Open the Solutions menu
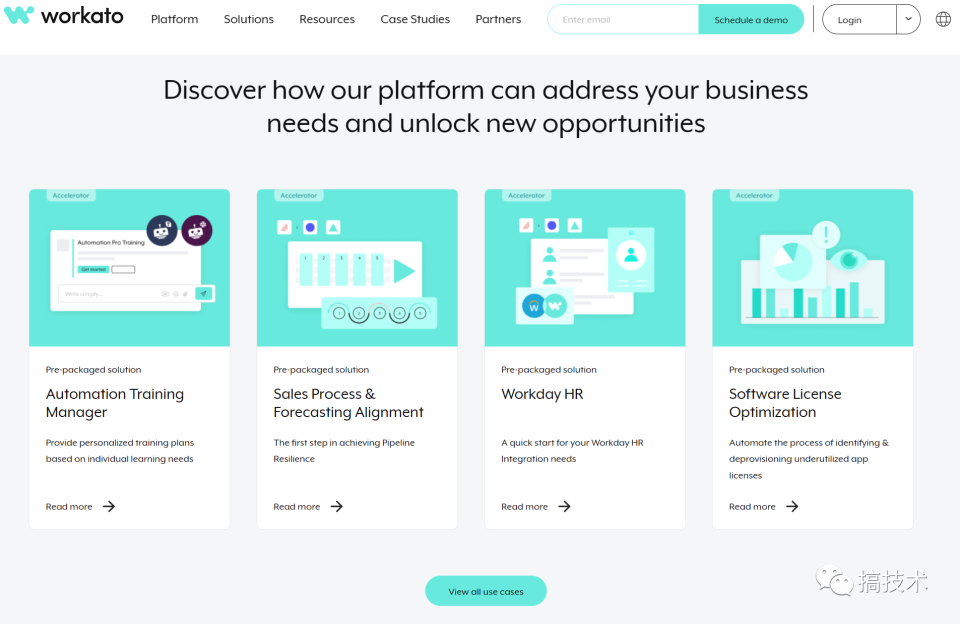Viewport: 960px width, 624px height. (249, 19)
